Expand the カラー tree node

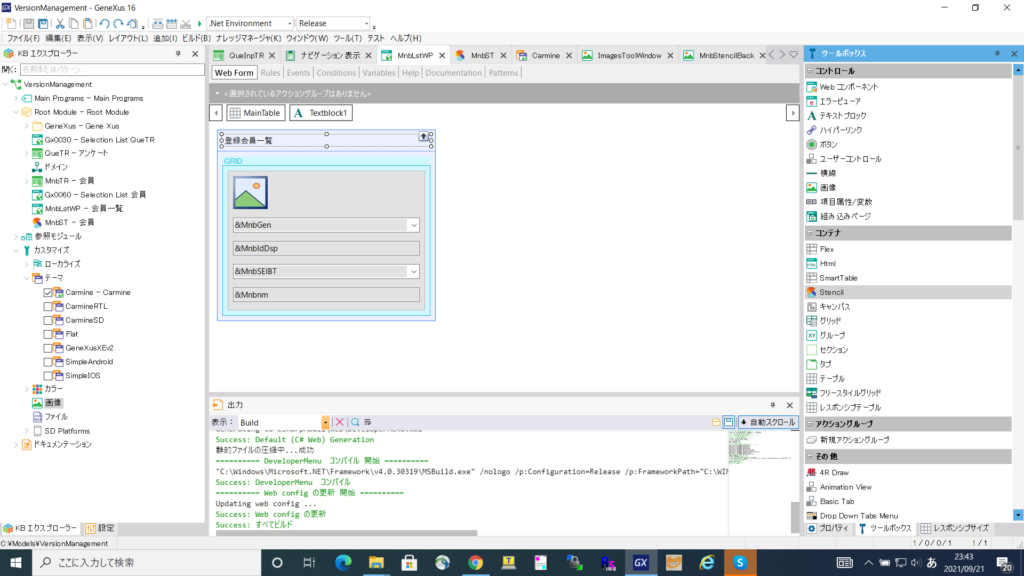tap(27, 389)
